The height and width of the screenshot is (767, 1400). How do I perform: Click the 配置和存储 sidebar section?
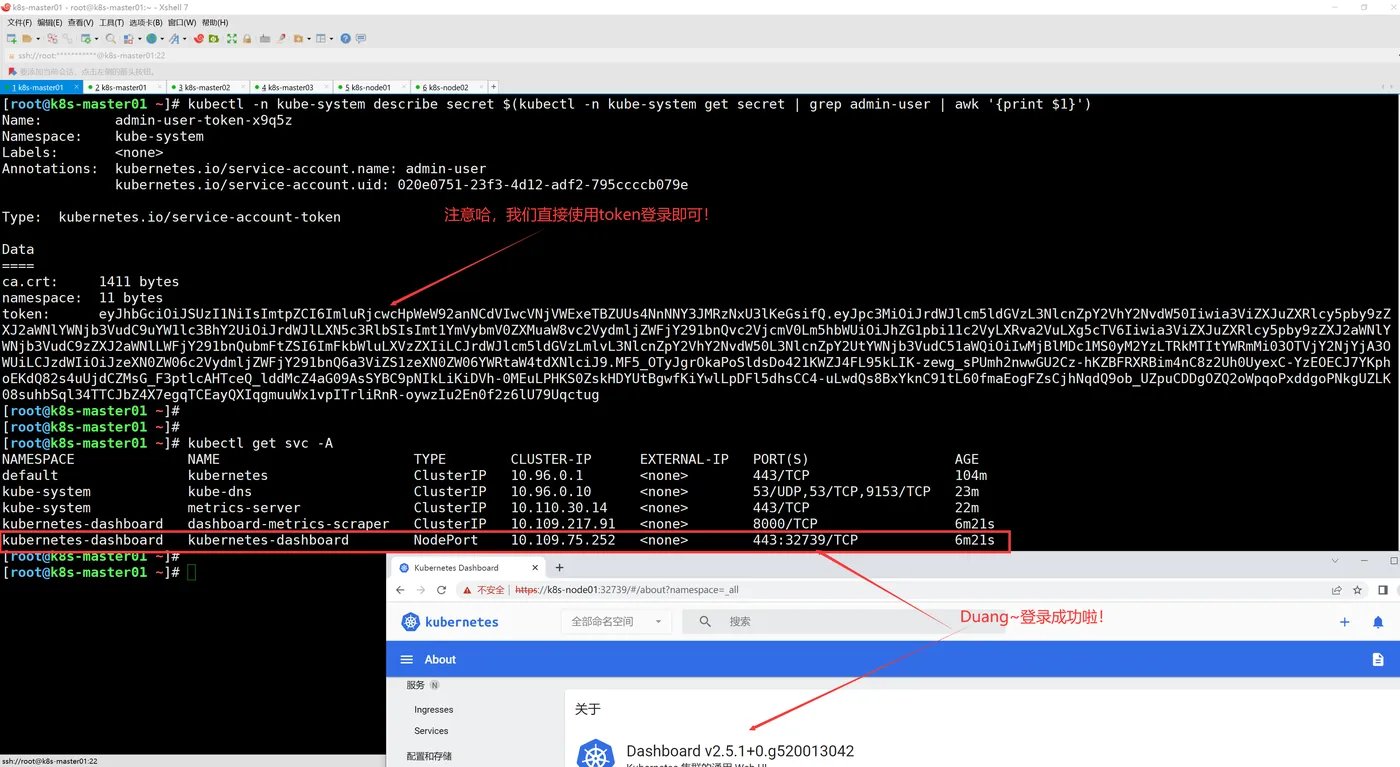(429, 756)
